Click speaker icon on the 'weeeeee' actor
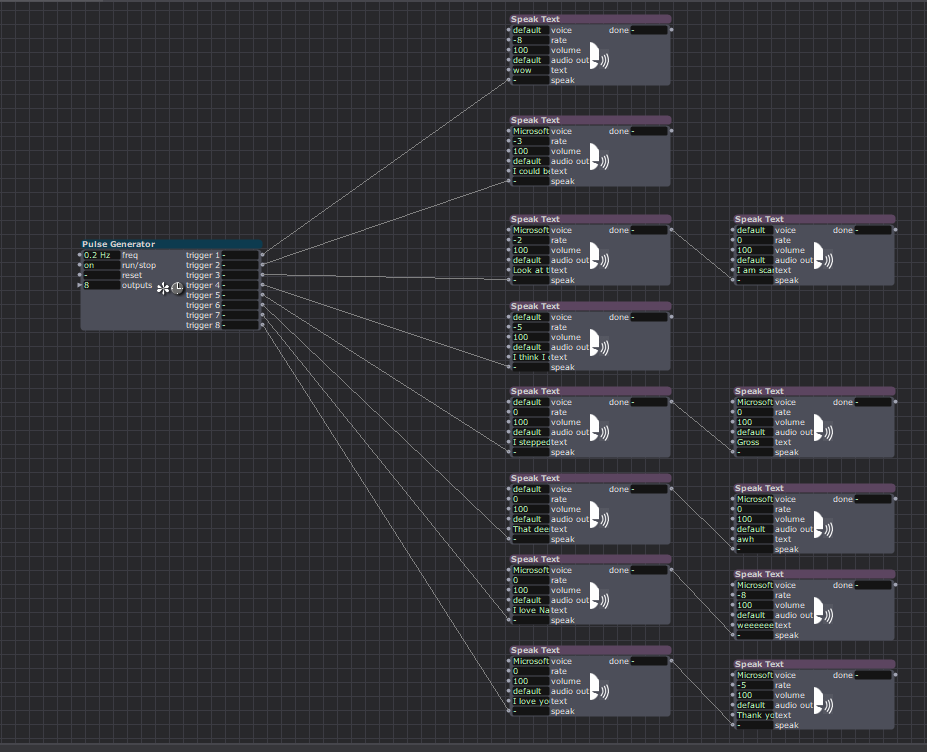This screenshot has height=752, width=927. (821, 614)
